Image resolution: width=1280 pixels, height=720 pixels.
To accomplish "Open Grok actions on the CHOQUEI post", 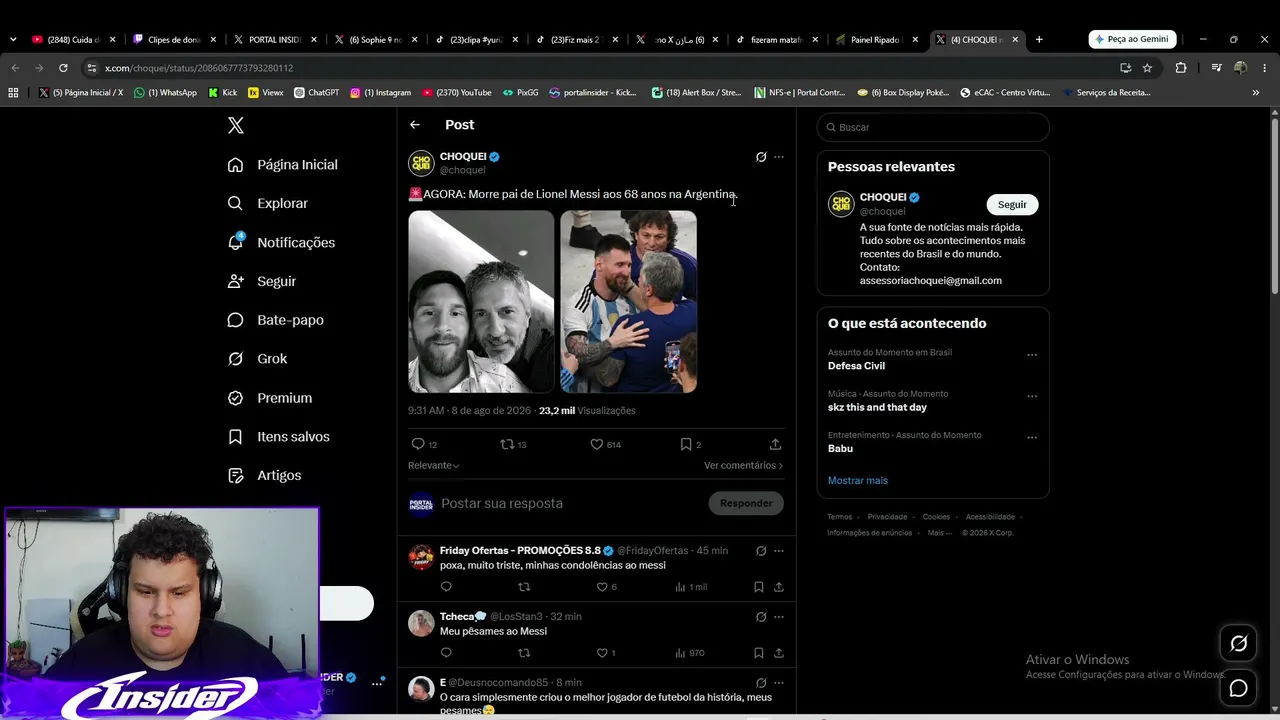I will pos(761,157).
